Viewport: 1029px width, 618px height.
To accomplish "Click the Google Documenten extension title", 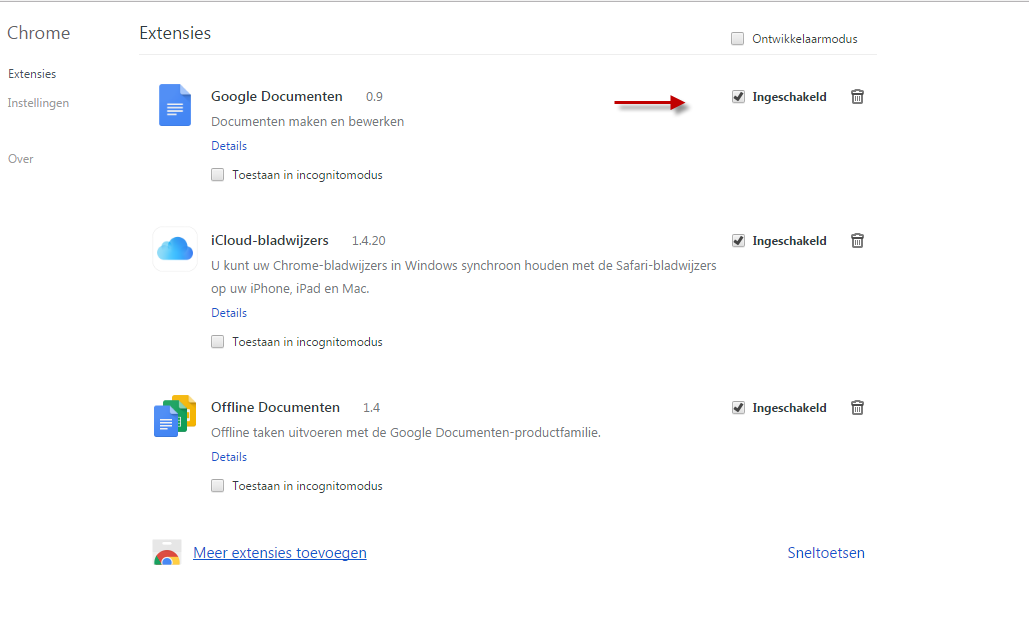I will click(276, 96).
